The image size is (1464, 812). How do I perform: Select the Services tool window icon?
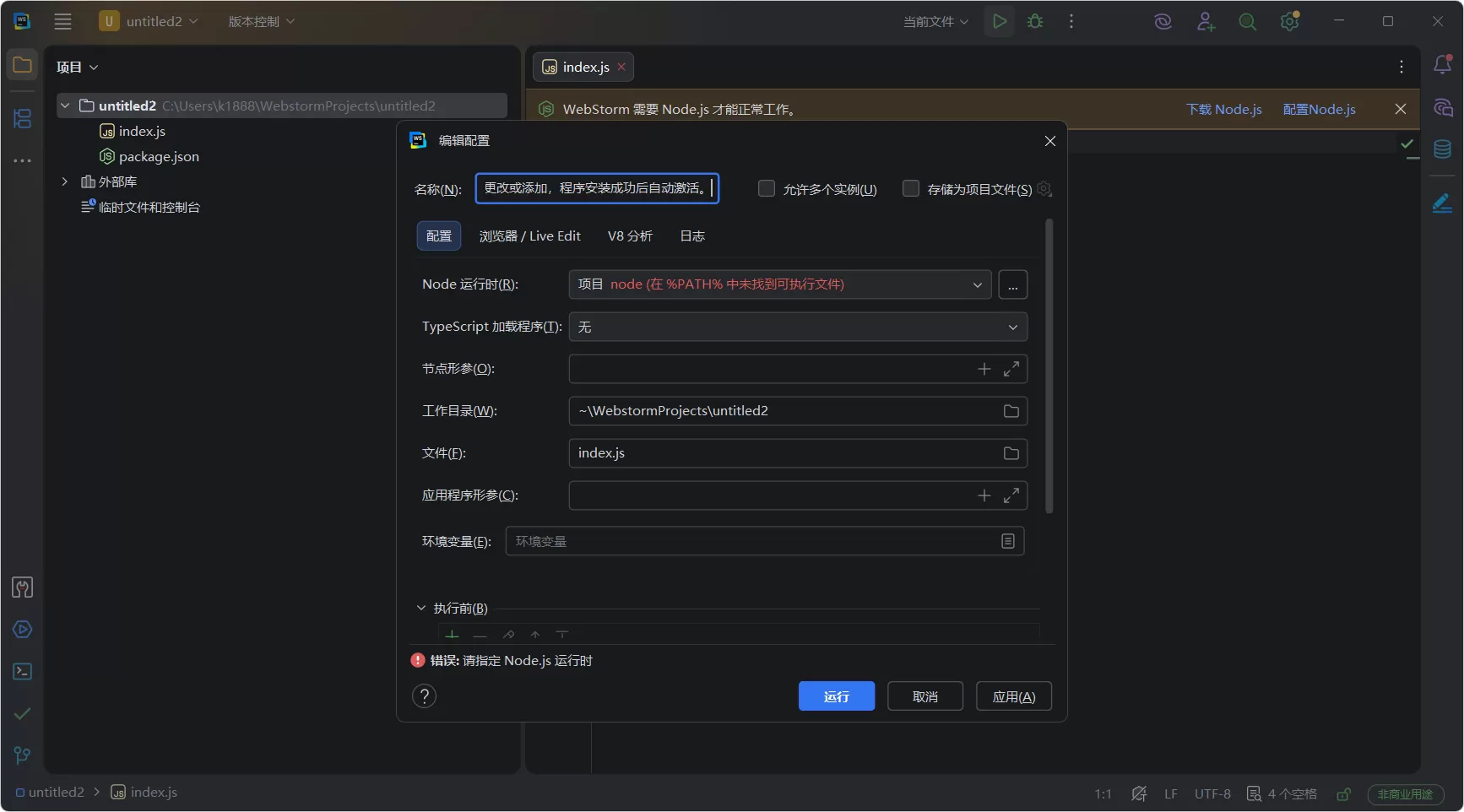click(22, 630)
